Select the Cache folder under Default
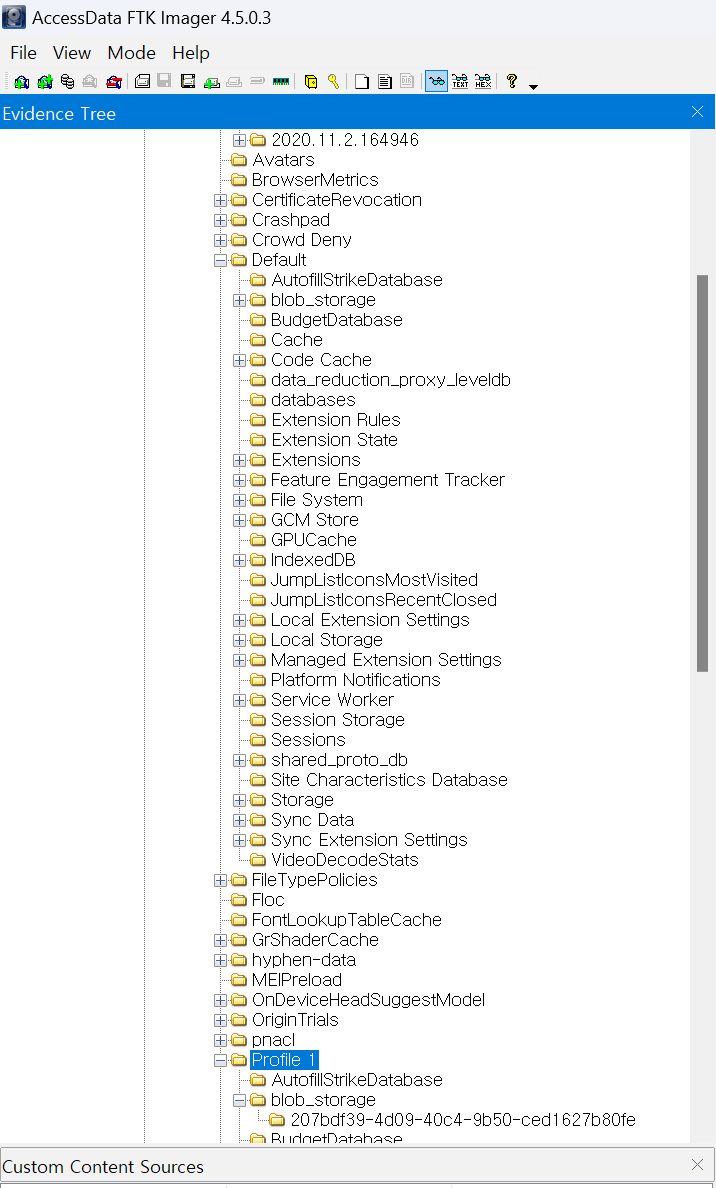Image resolution: width=716 pixels, height=1188 pixels. [x=296, y=339]
